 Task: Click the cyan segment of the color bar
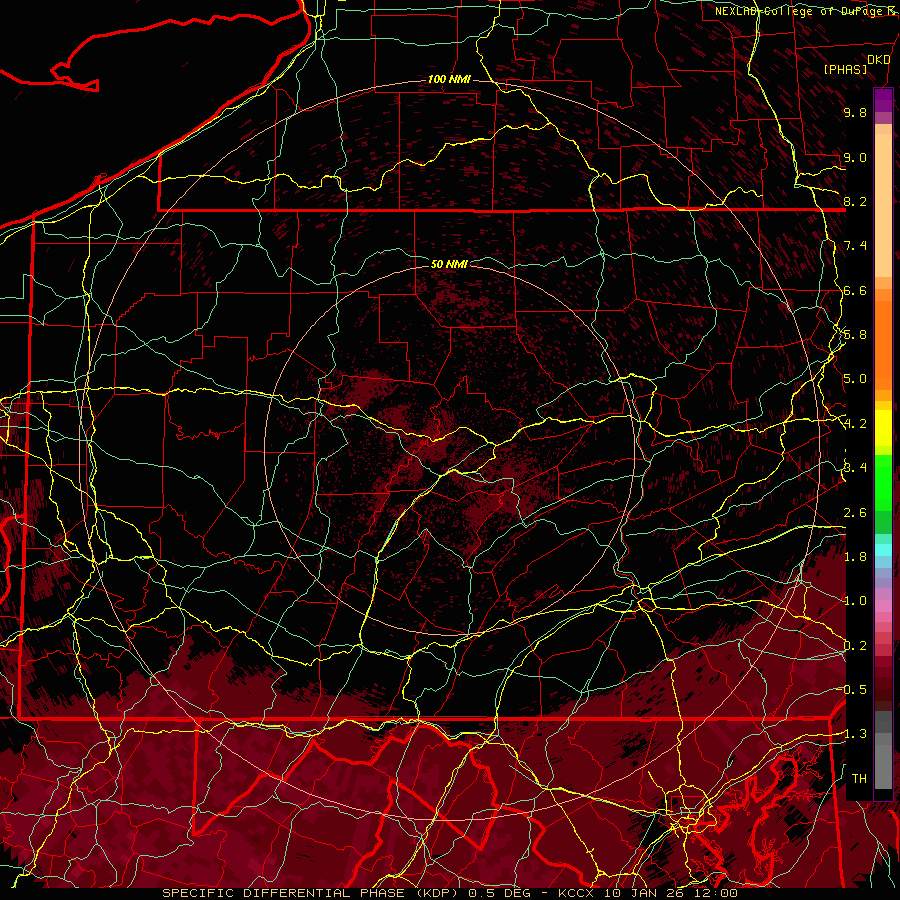pyautogui.click(x=883, y=550)
